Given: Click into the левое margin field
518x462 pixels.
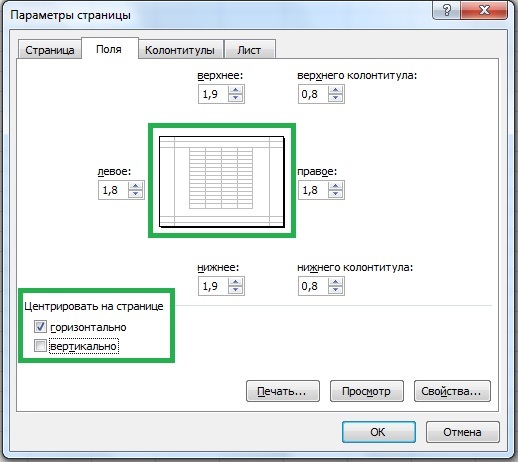Looking at the screenshot, I should click(x=113, y=190).
